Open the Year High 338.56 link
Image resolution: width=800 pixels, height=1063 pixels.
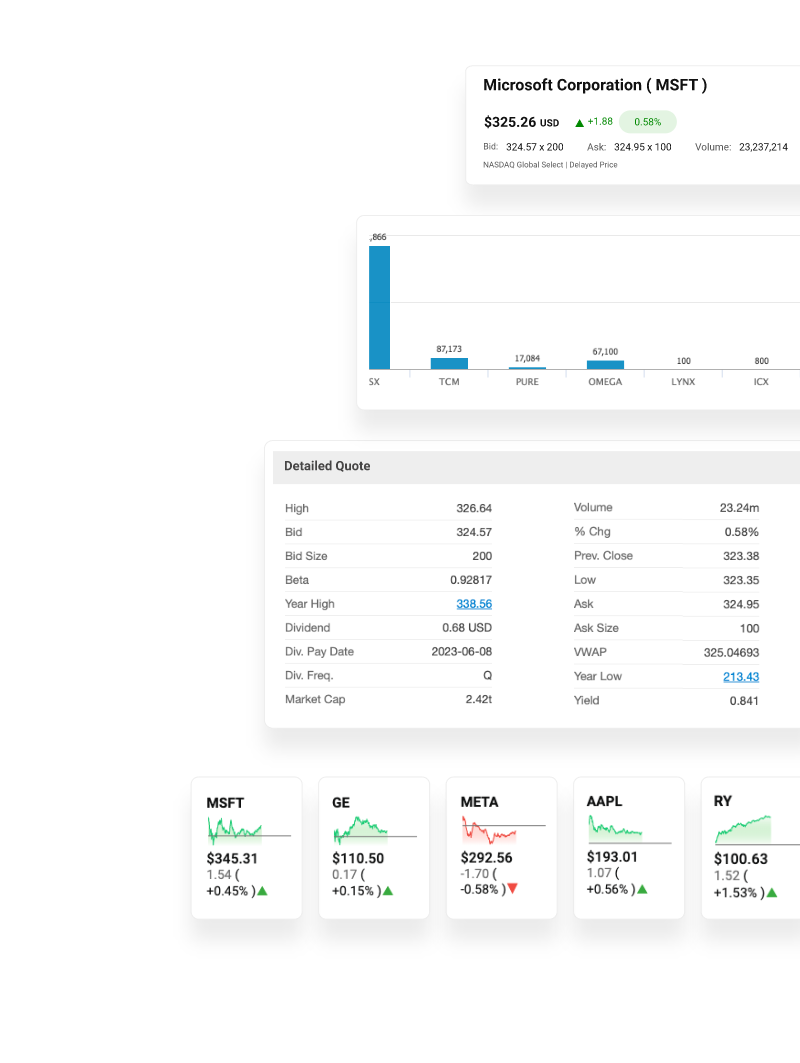[473, 604]
